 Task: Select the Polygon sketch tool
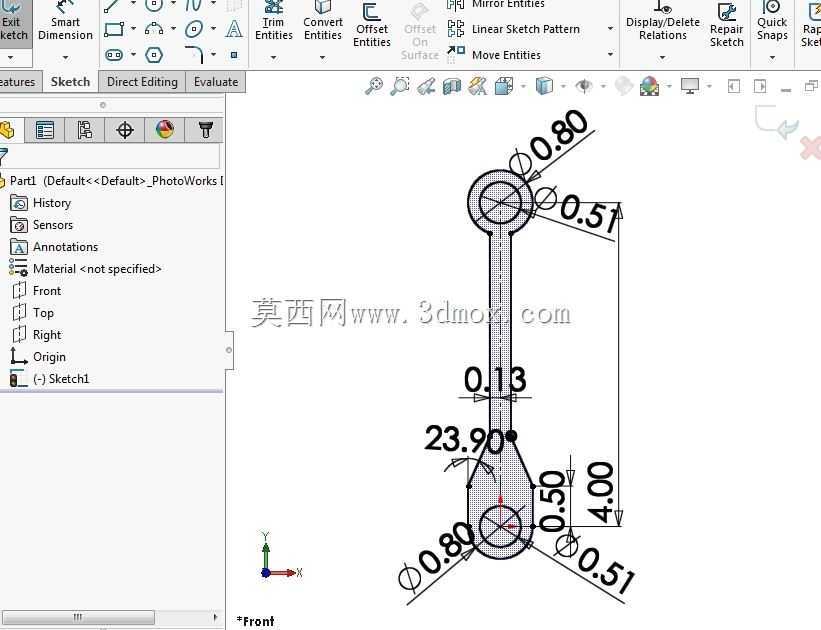pyautogui.click(x=154, y=54)
